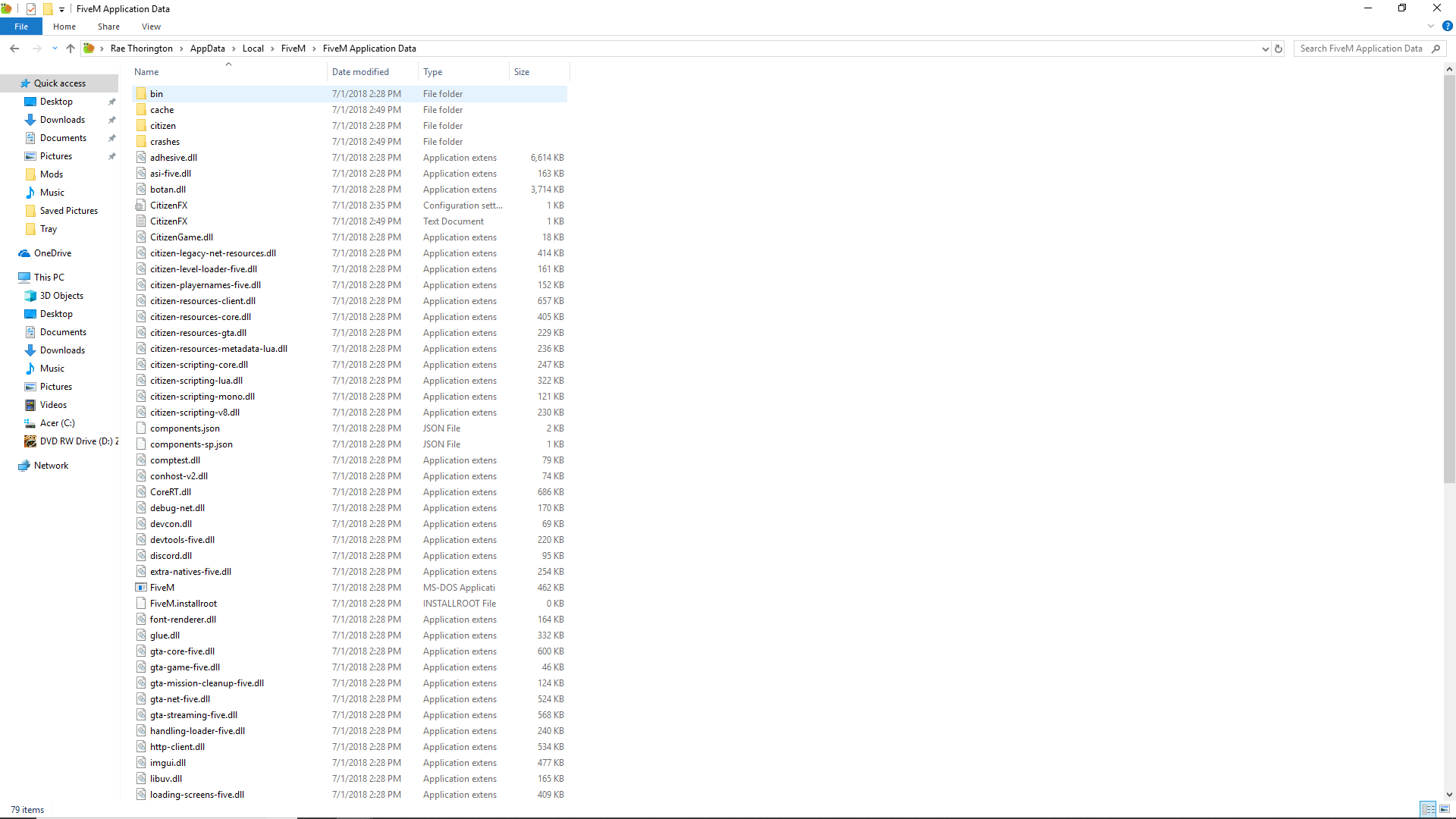
Task: Switch to details view icon in status bar
Action: (1428, 809)
